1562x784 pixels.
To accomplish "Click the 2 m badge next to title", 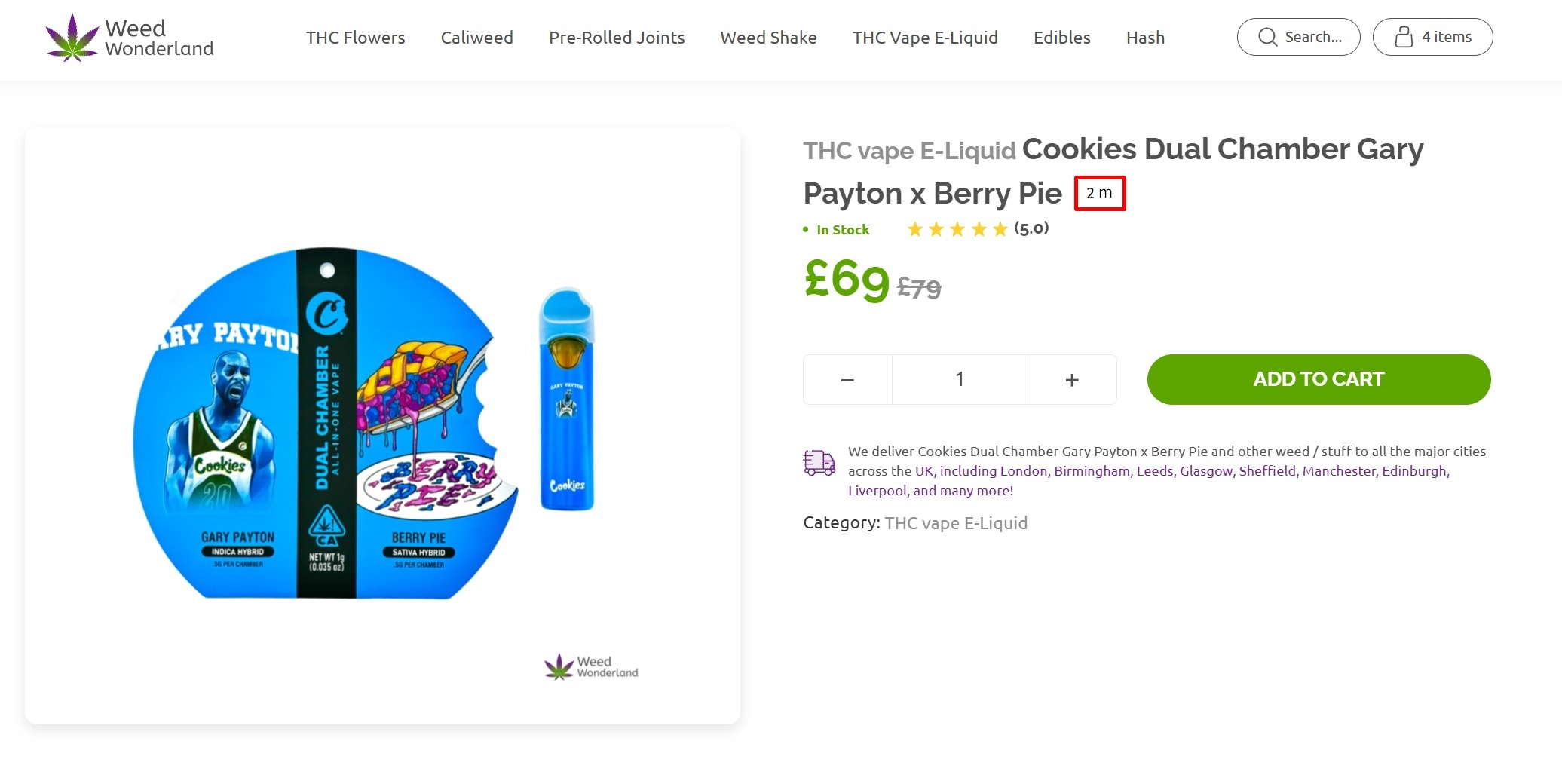I will [x=1100, y=193].
